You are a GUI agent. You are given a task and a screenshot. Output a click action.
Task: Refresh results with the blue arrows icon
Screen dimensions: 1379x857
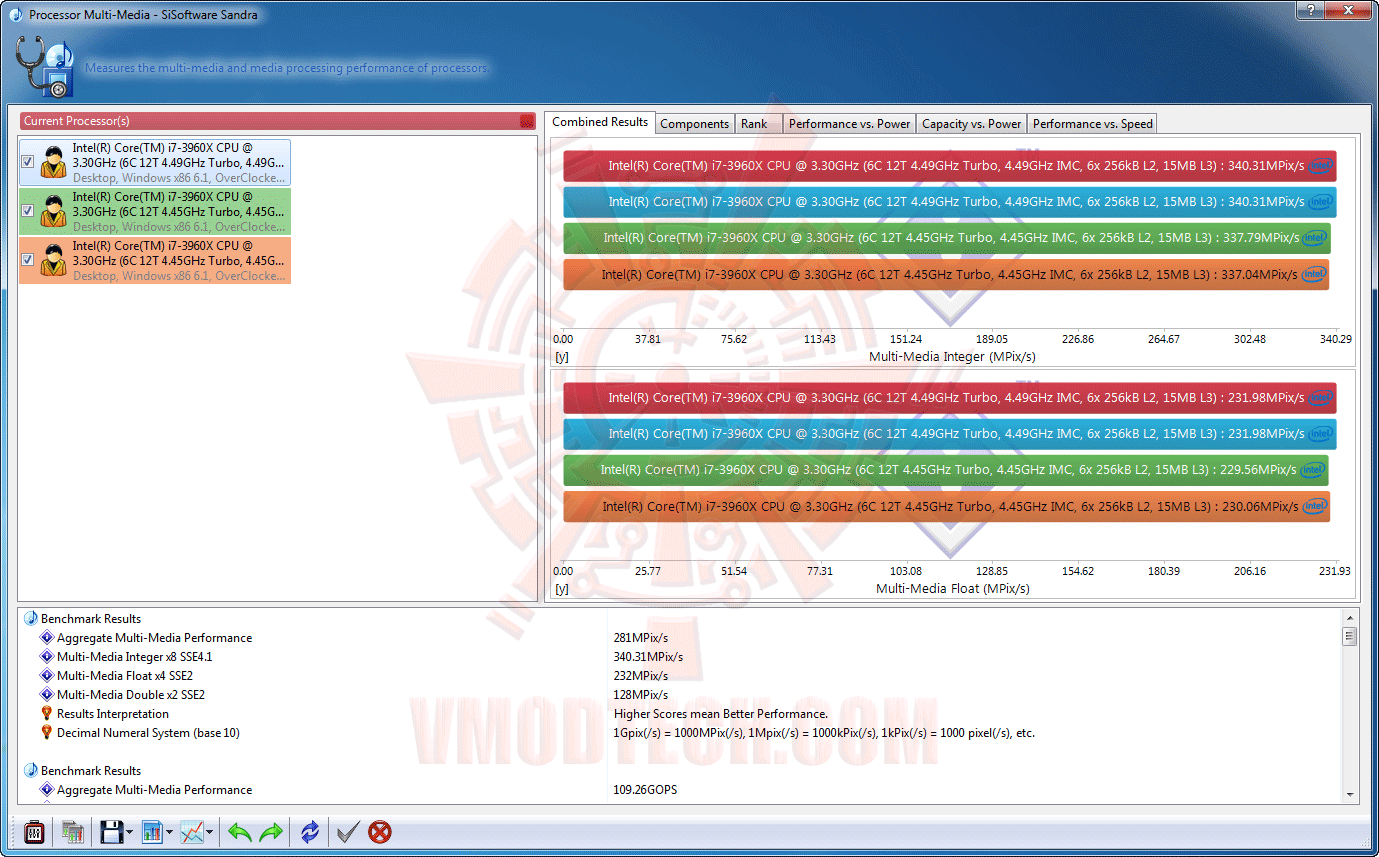[x=310, y=831]
